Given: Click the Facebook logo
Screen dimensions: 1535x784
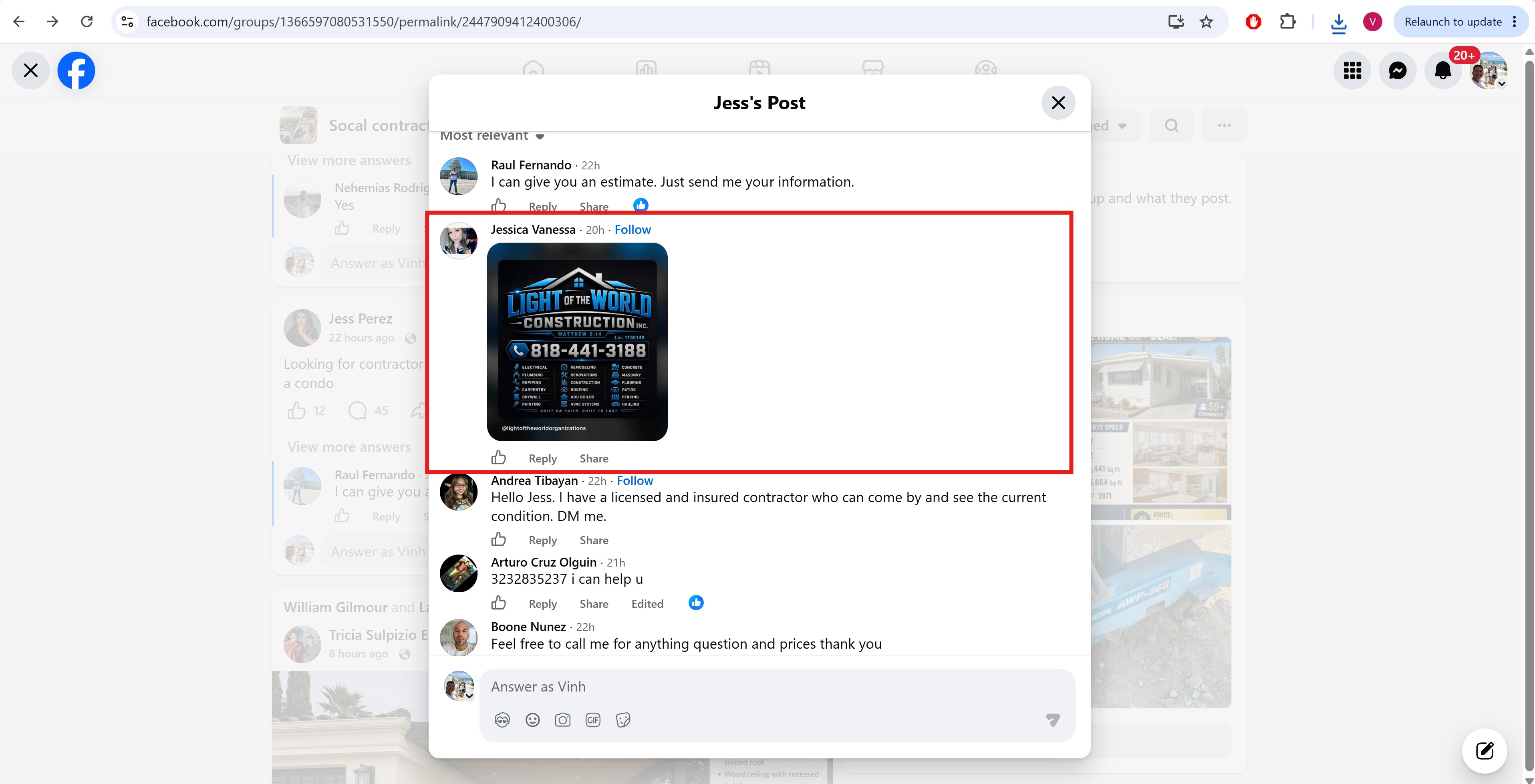Looking at the screenshot, I should 76,70.
